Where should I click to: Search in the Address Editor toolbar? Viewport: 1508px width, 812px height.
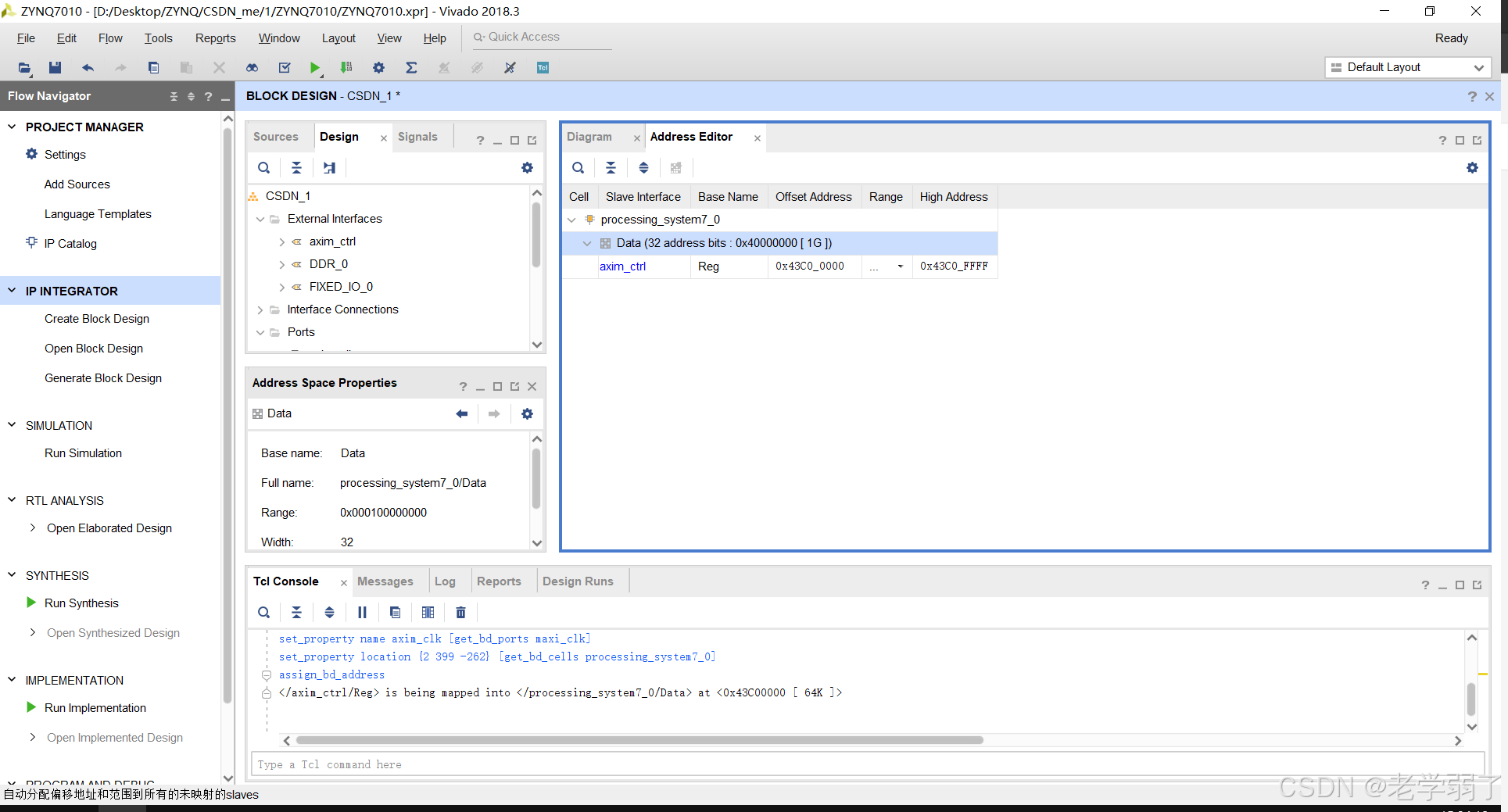click(578, 168)
